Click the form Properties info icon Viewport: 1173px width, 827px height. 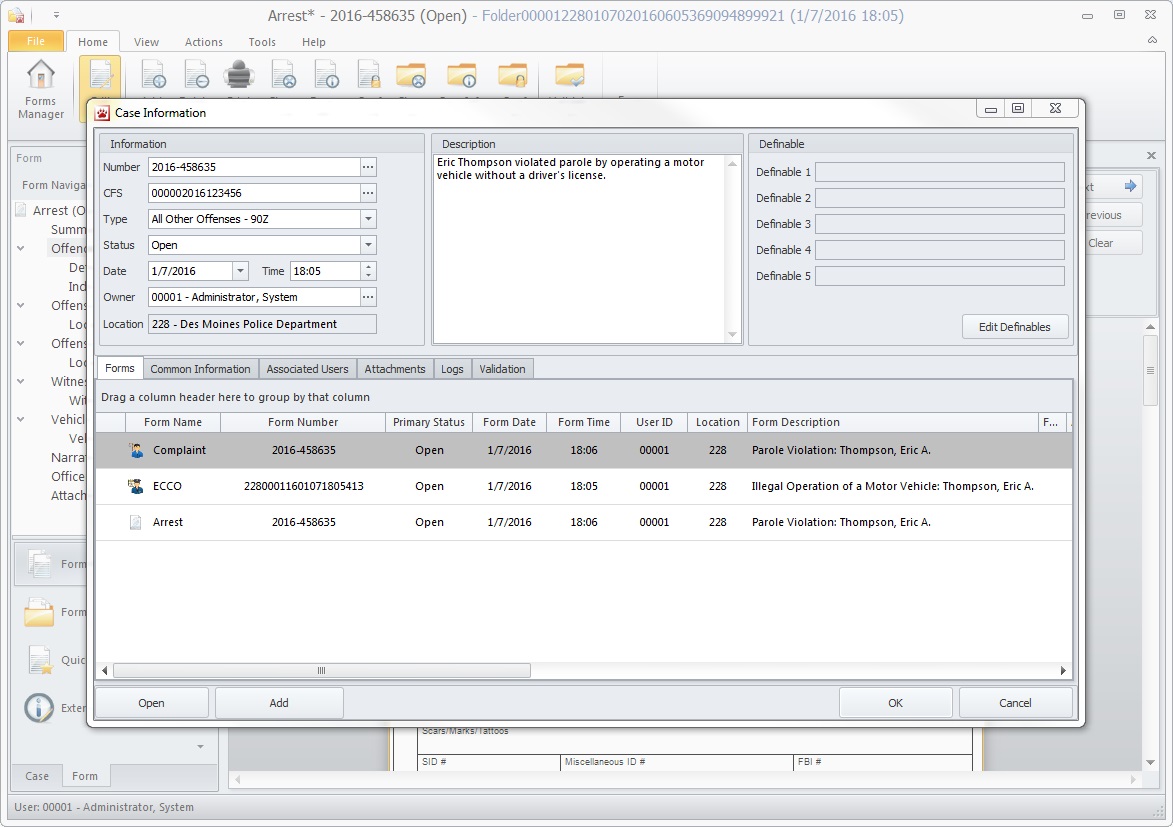click(326, 75)
